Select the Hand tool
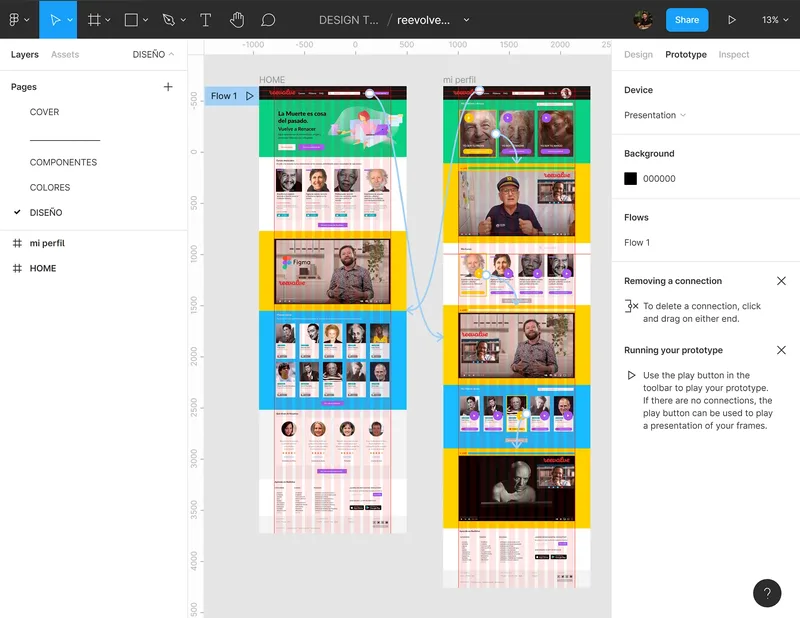This screenshot has height=618, width=800. 237,20
